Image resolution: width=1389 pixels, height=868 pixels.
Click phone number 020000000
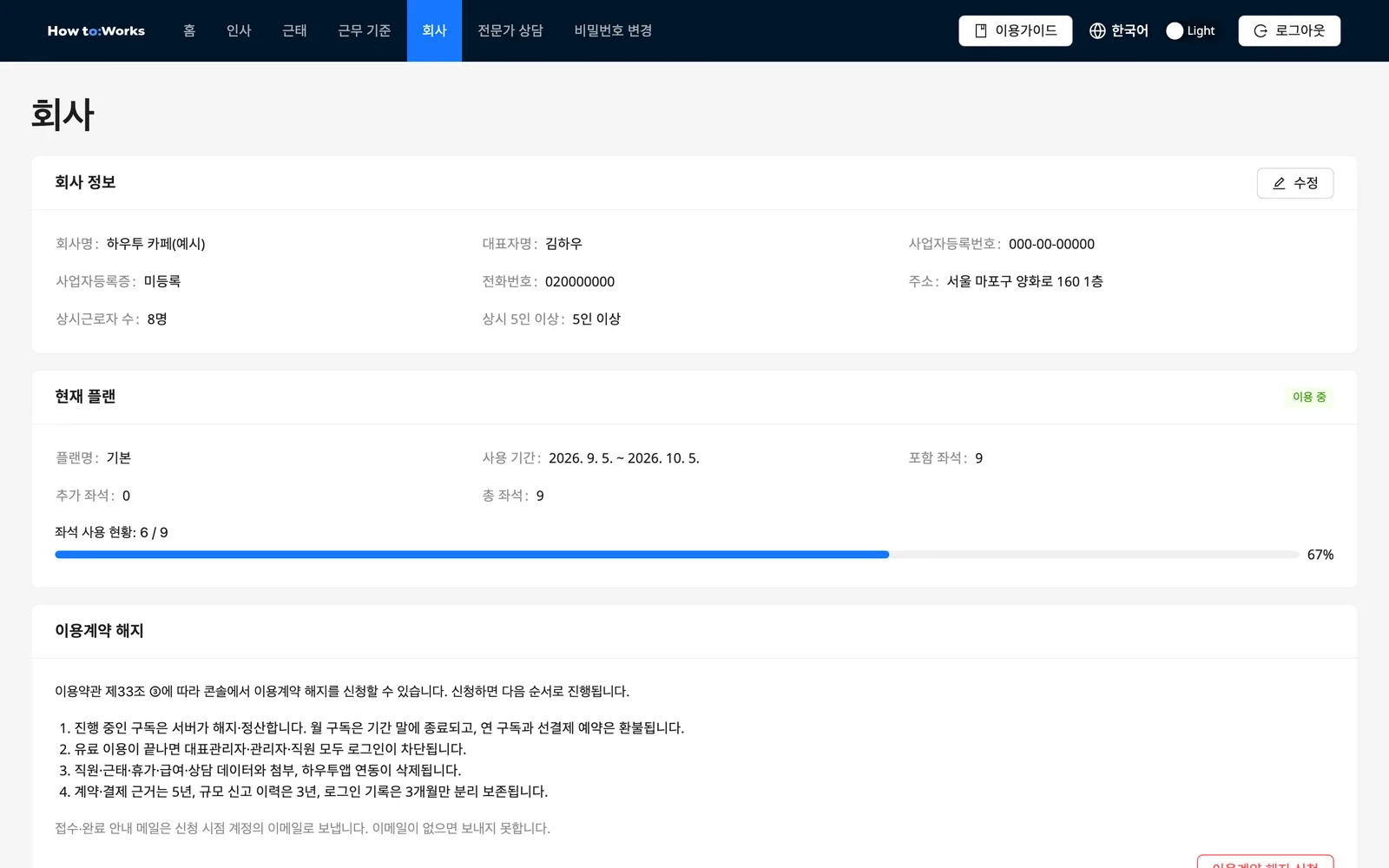click(x=580, y=281)
